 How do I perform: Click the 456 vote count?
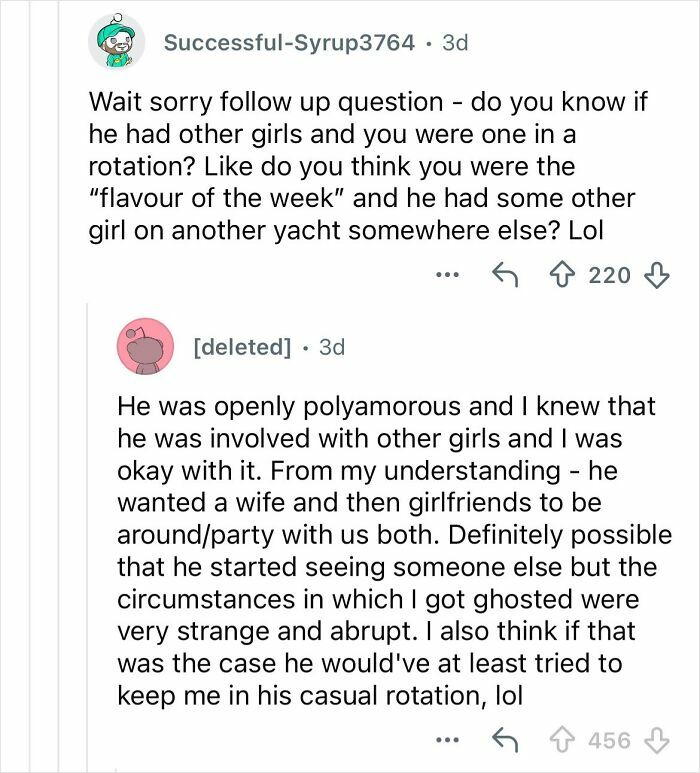point(609,741)
